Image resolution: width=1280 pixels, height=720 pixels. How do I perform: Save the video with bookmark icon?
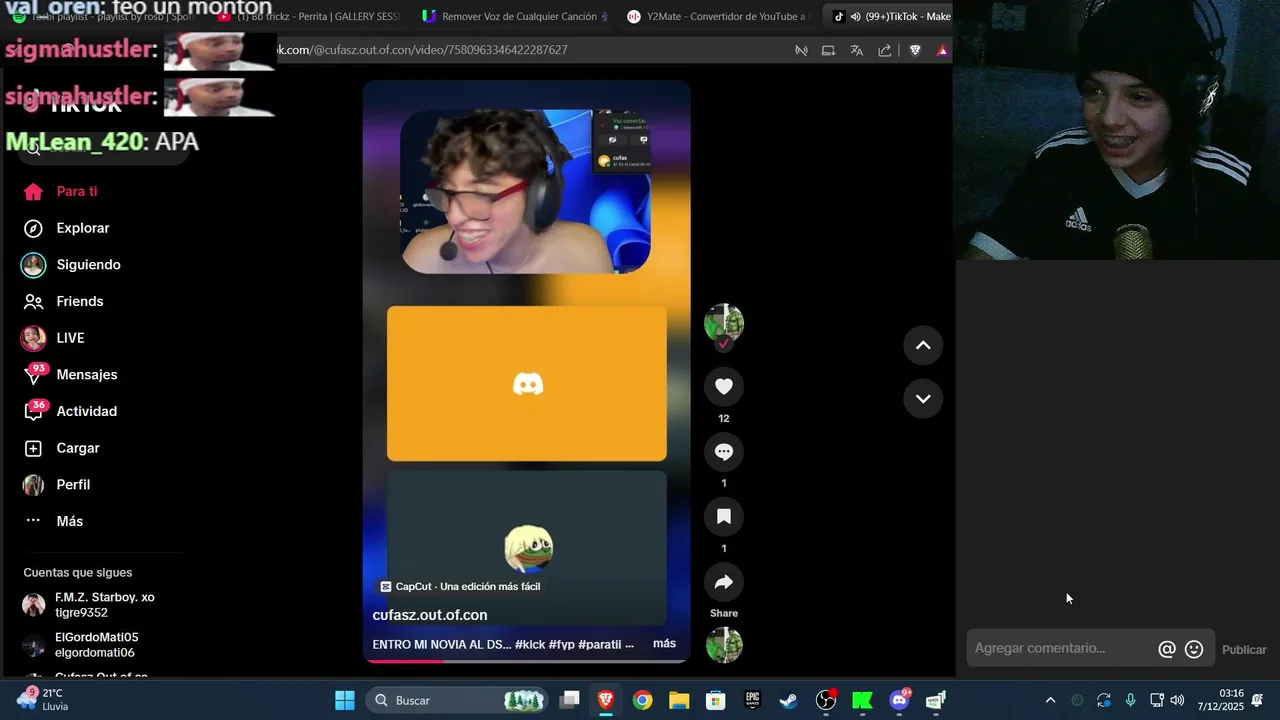[724, 517]
